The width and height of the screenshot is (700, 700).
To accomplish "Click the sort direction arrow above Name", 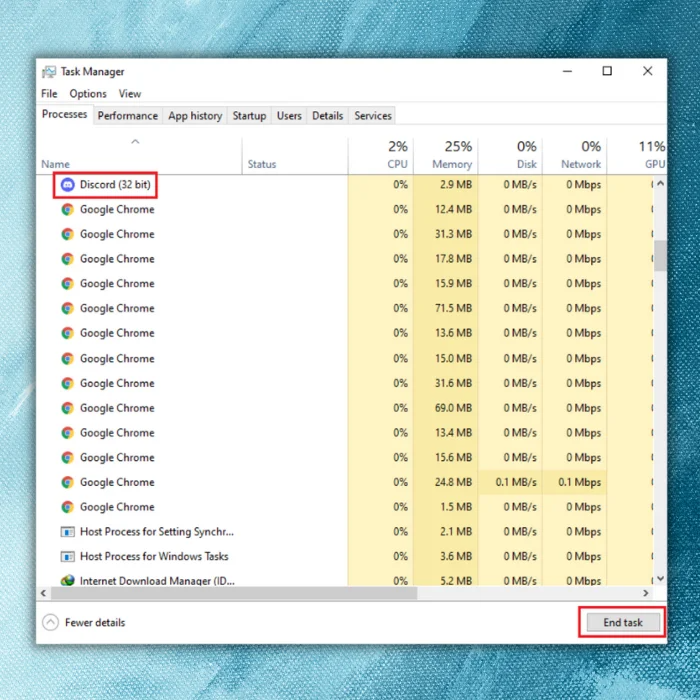I will (x=135, y=142).
